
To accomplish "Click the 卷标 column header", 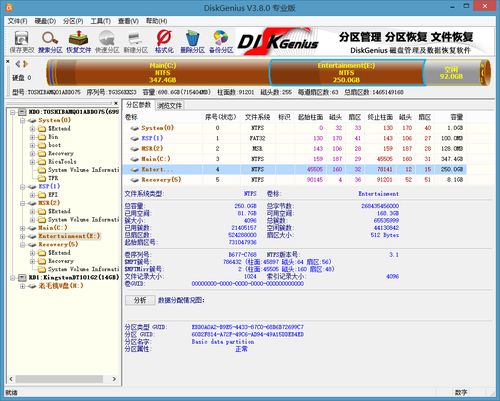I will 131,117.
